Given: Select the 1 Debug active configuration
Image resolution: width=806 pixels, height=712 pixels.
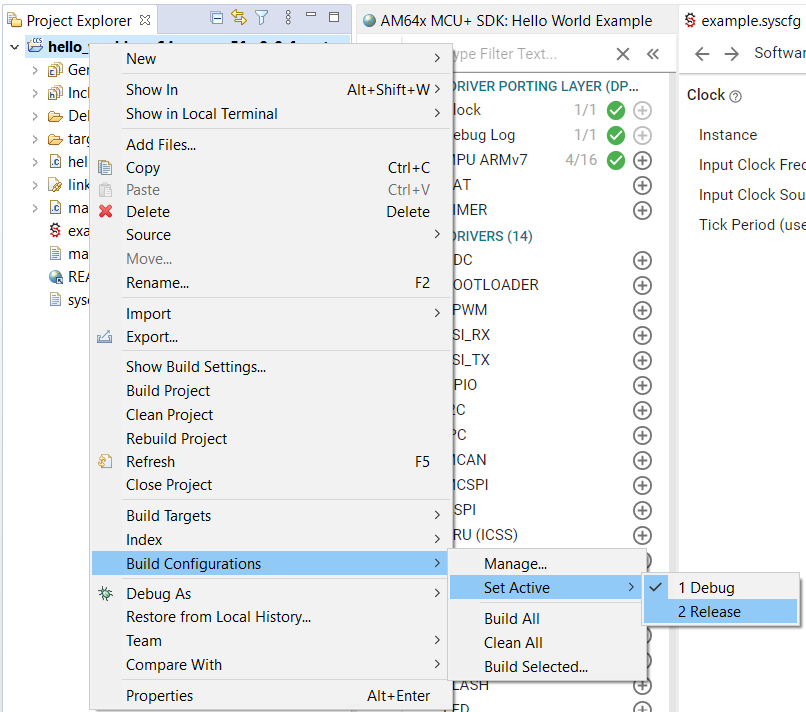Looking at the screenshot, I should point(706,588).
